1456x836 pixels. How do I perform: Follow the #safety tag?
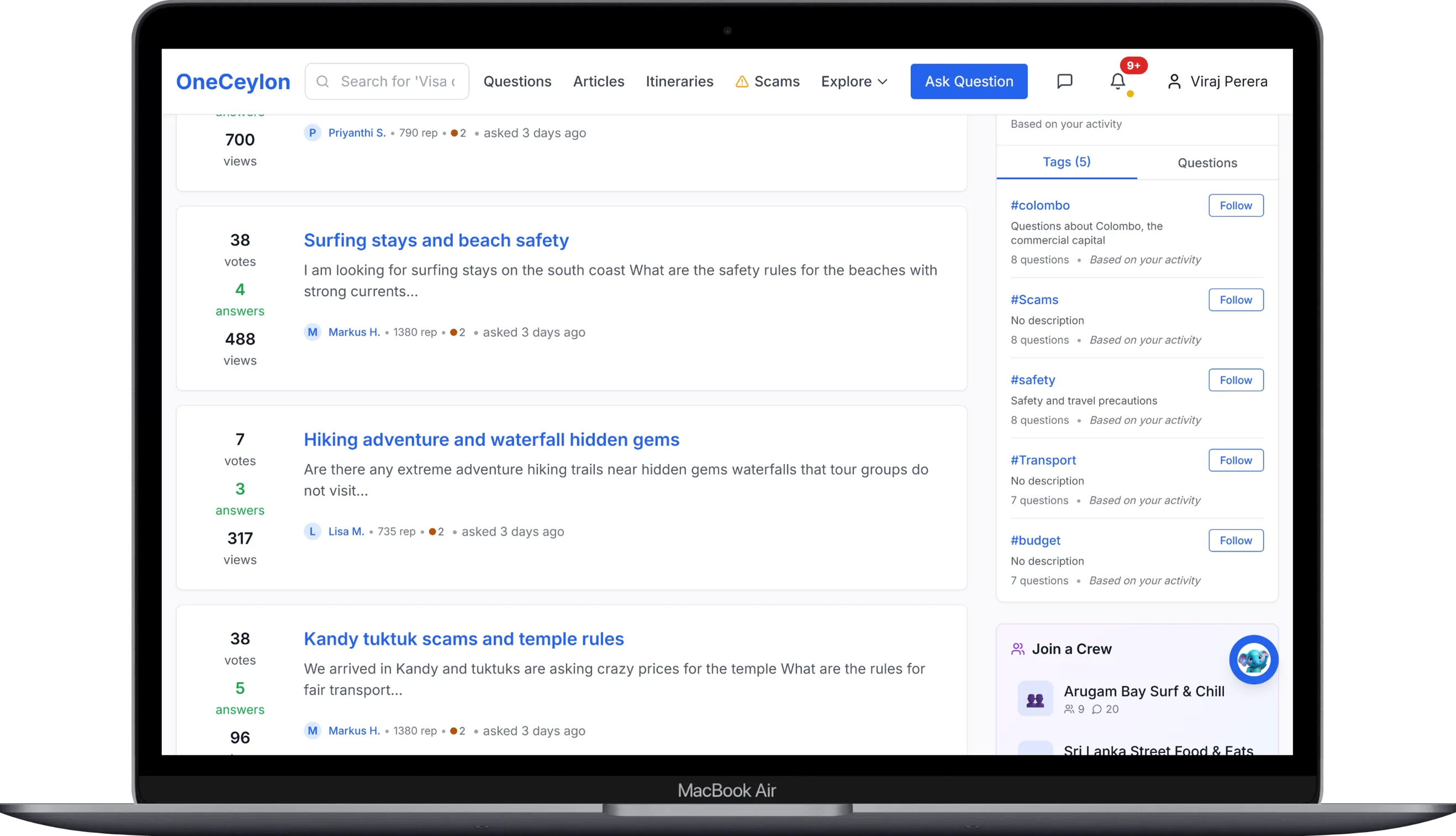coord(1236,380)
